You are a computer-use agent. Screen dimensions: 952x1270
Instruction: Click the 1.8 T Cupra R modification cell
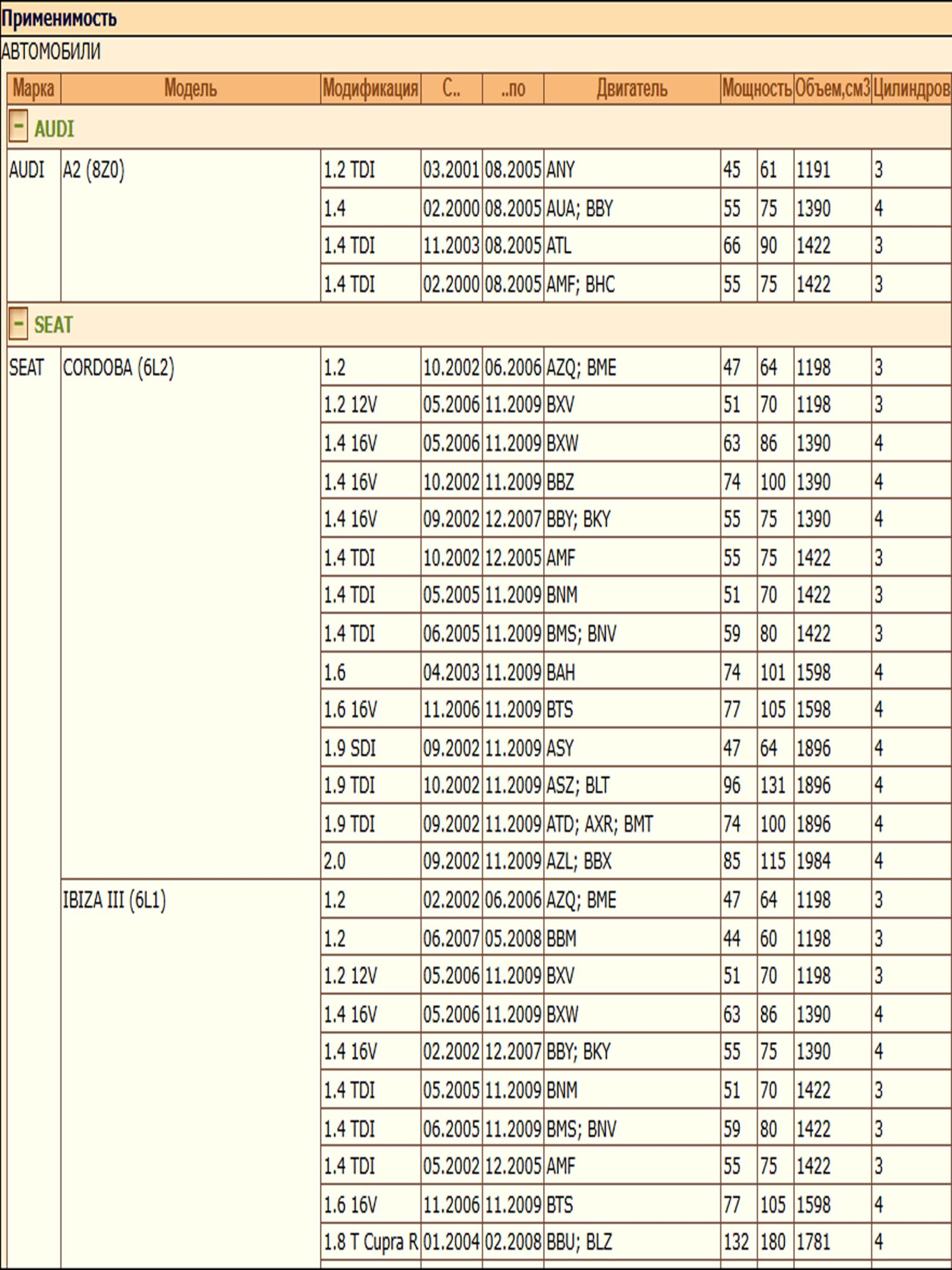pos(370,1242)
